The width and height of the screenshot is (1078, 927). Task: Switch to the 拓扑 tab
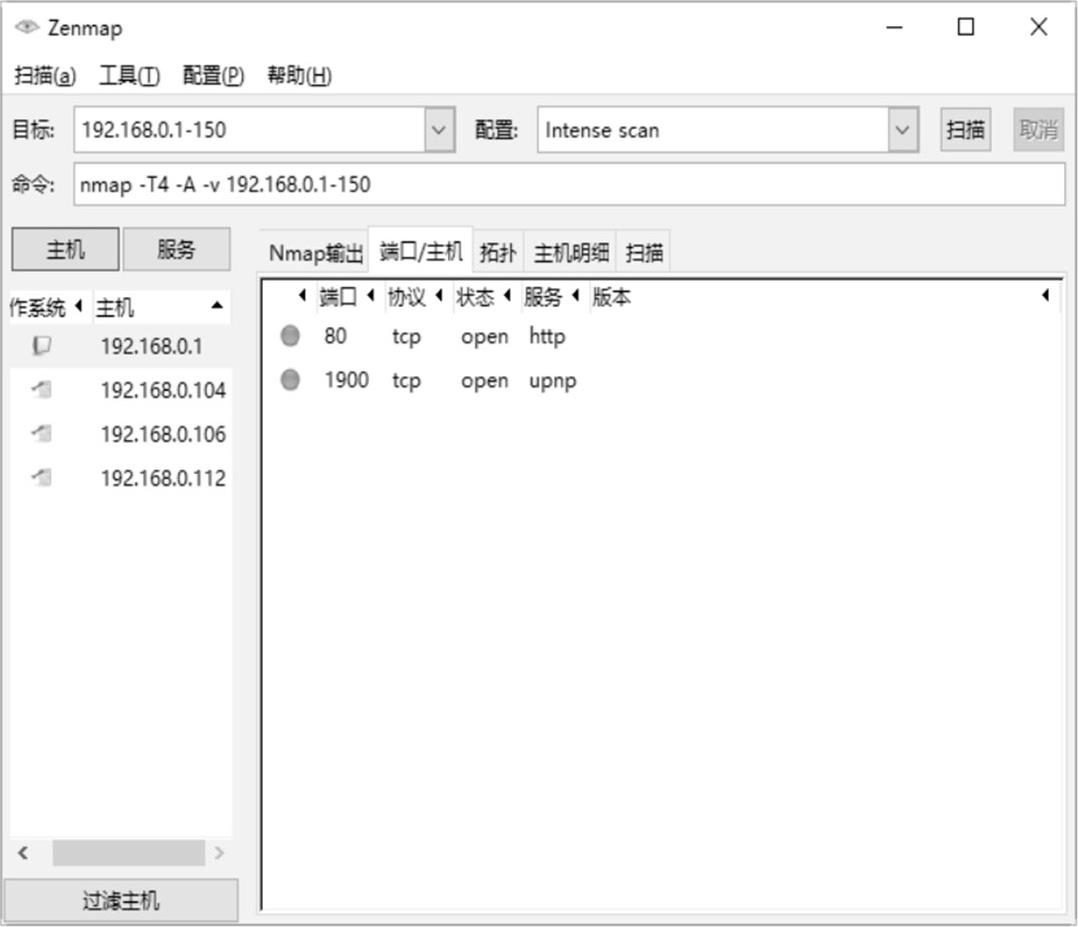[x=498, y=253]
